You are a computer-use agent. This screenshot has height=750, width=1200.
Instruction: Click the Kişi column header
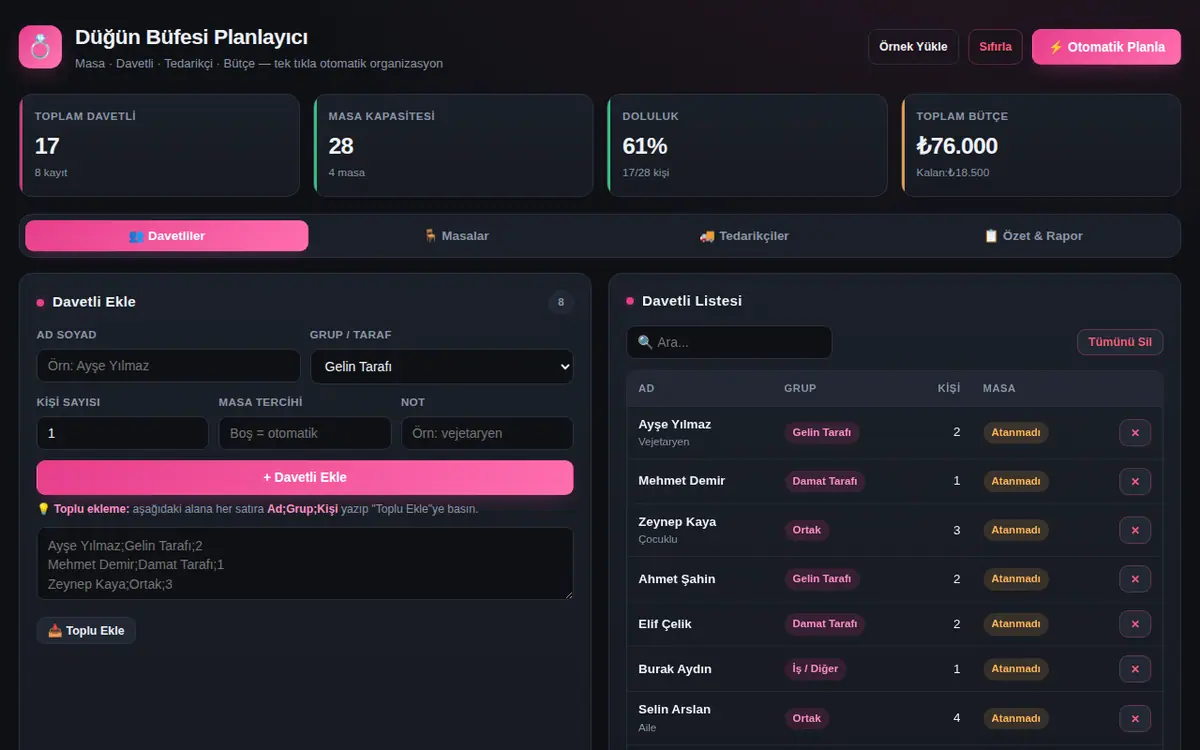coord(948,388)
